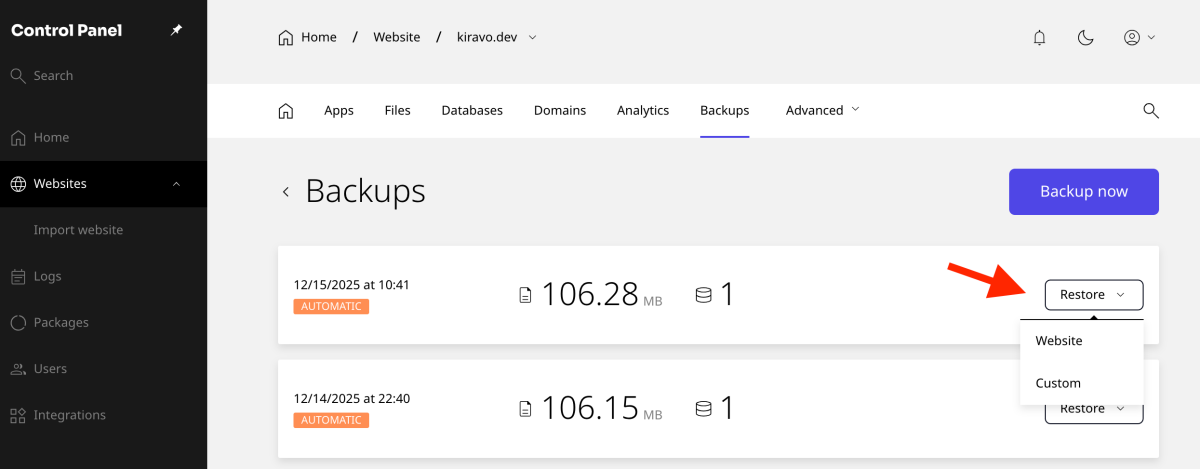Open the user account menu
The width and height of the screenshot is (1200, 469).
coord(1139,38)
